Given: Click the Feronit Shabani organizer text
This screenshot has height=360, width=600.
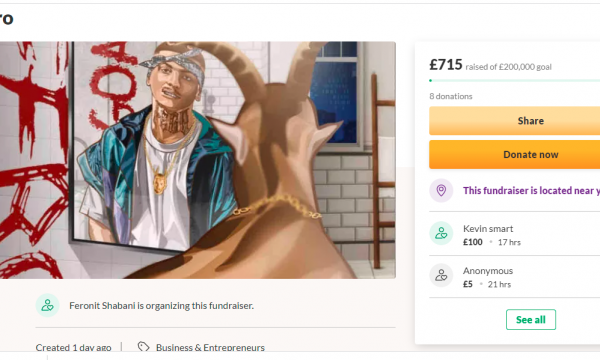Looking at the screenshot, I should [x=102, y=306].
